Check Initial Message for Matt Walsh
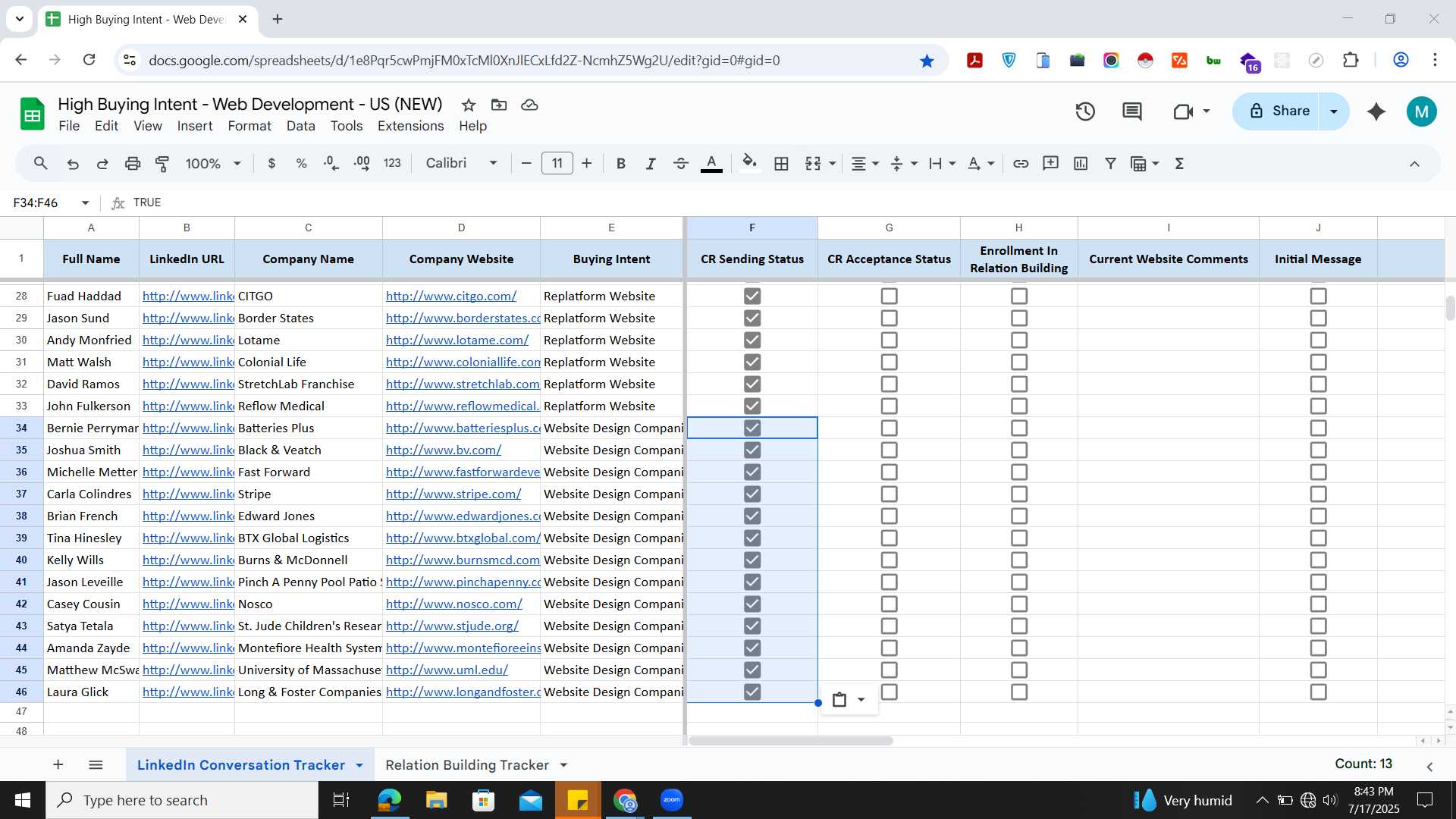This screenshot has width=1456, height=819. point(1319,362)
